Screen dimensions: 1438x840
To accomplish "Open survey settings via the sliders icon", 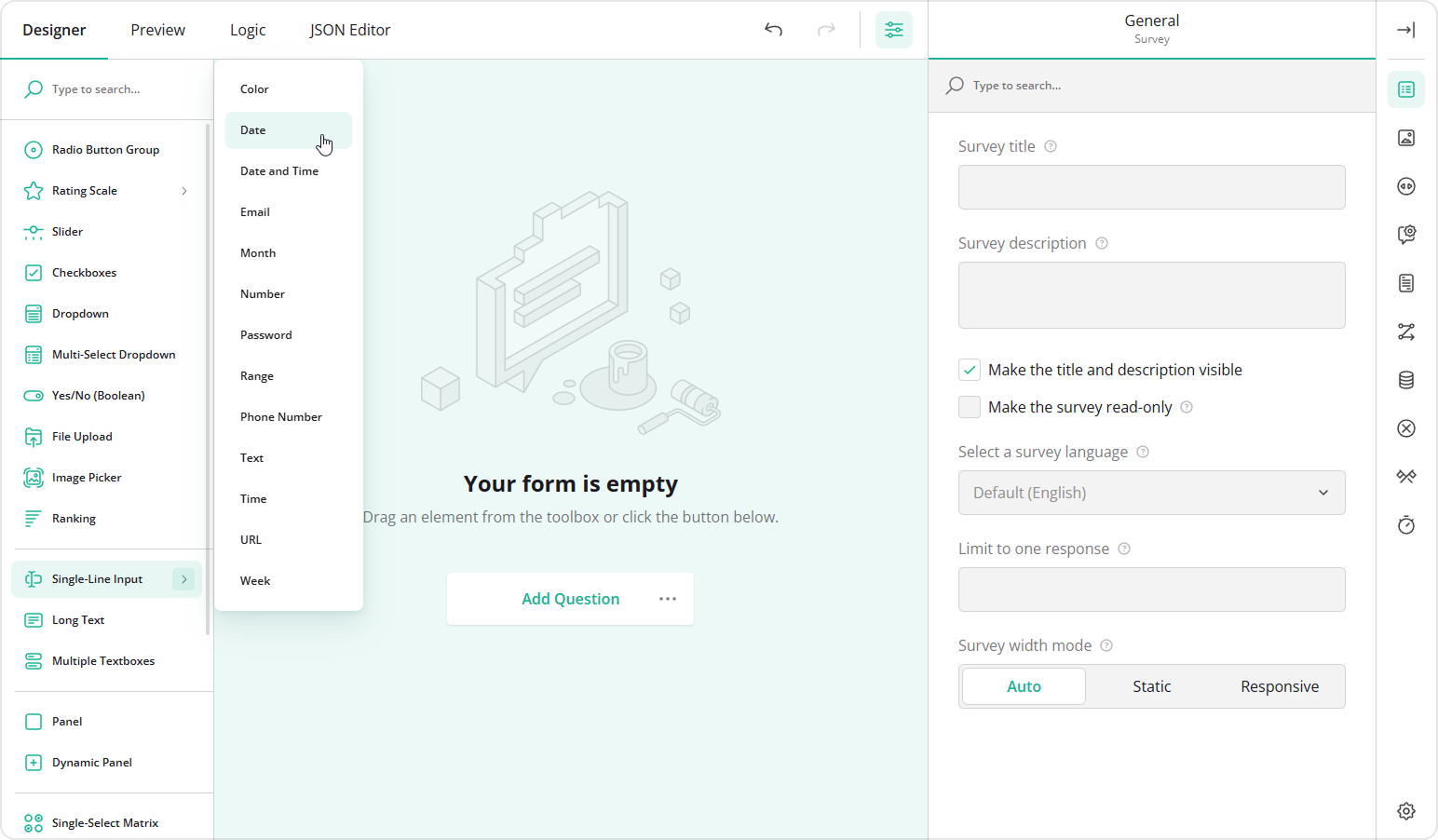I will click(x=893, y=29).
